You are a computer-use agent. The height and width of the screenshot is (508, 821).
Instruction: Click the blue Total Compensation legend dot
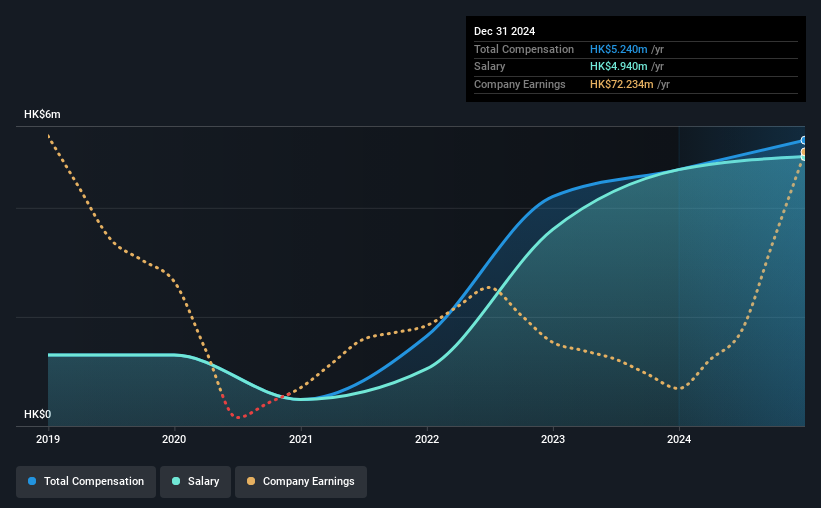[32, 481]
